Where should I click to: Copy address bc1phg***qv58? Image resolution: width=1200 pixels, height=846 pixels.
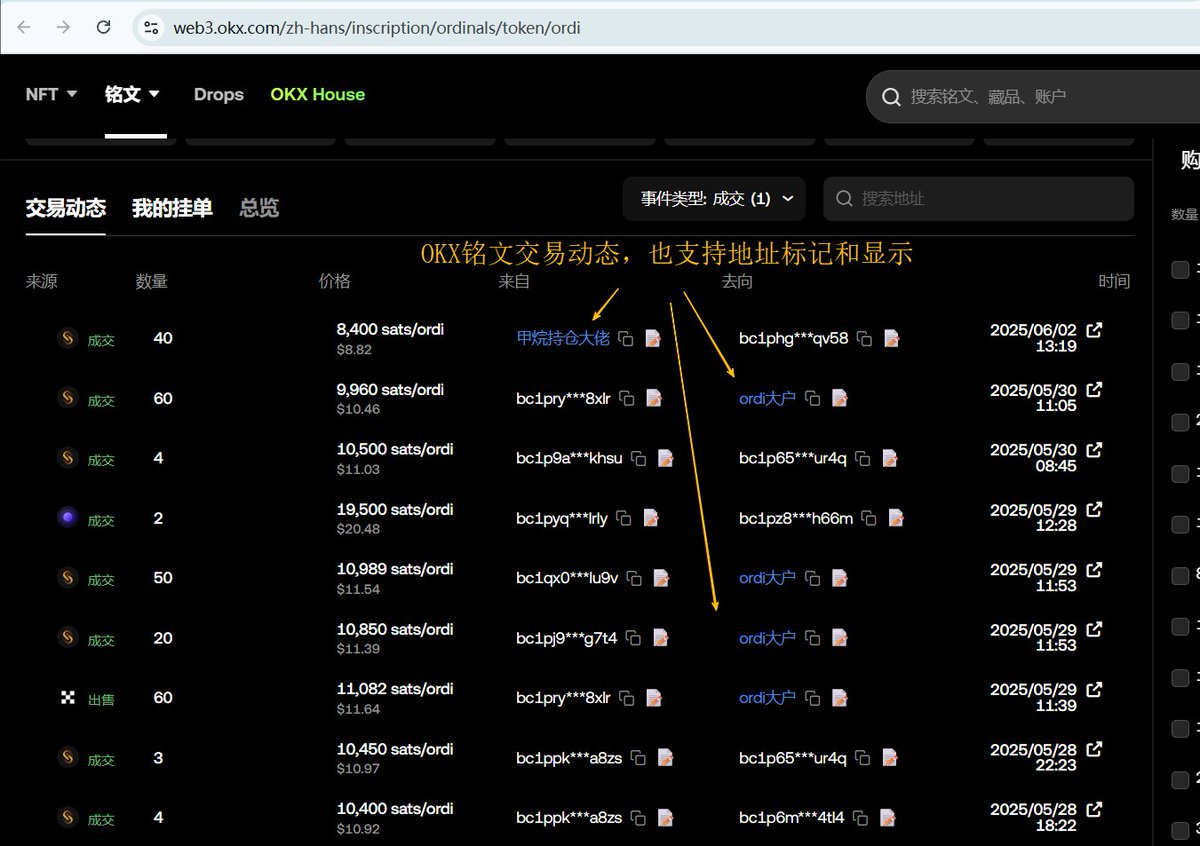coord(864,339)
